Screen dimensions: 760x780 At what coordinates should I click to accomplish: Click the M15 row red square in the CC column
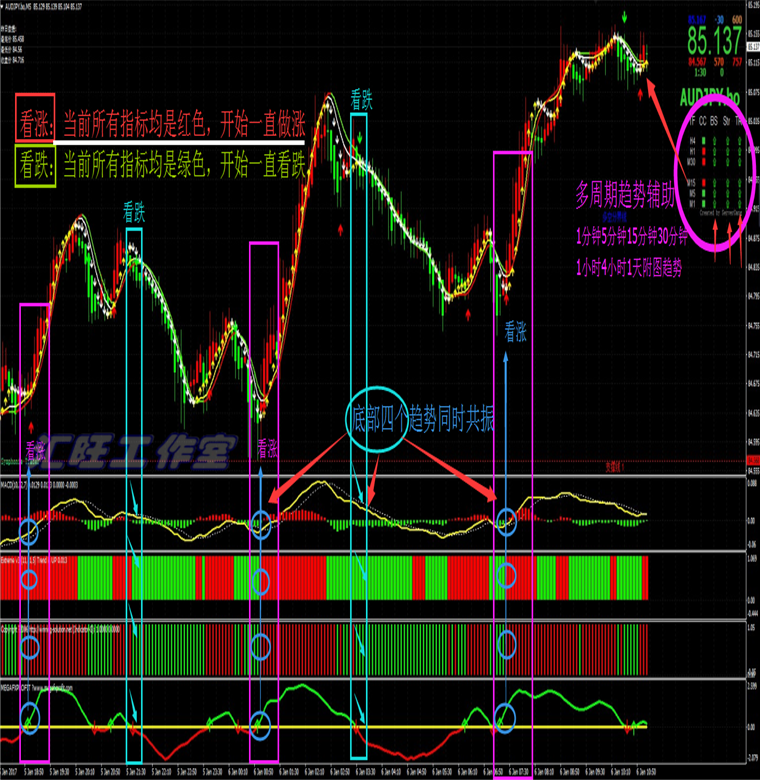coord(705,182)
